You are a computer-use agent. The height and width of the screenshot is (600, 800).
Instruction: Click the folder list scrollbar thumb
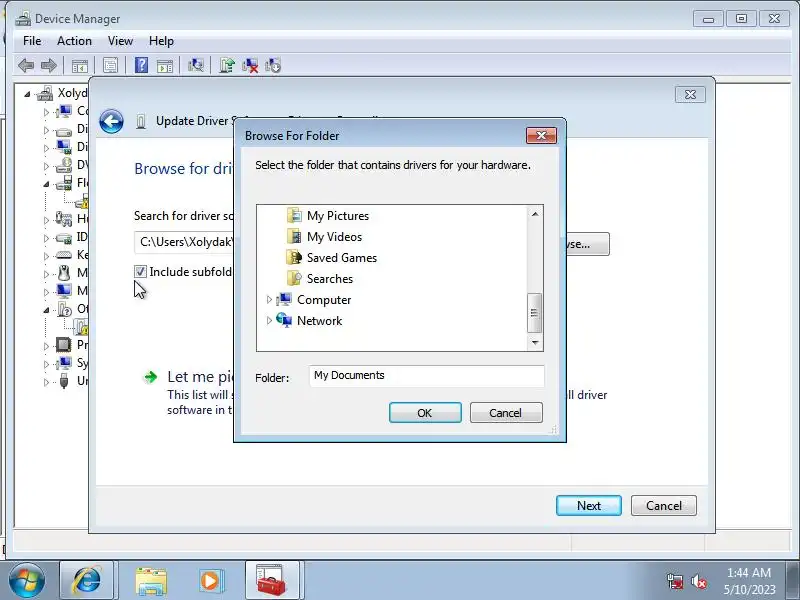click(x=534, y=313)
